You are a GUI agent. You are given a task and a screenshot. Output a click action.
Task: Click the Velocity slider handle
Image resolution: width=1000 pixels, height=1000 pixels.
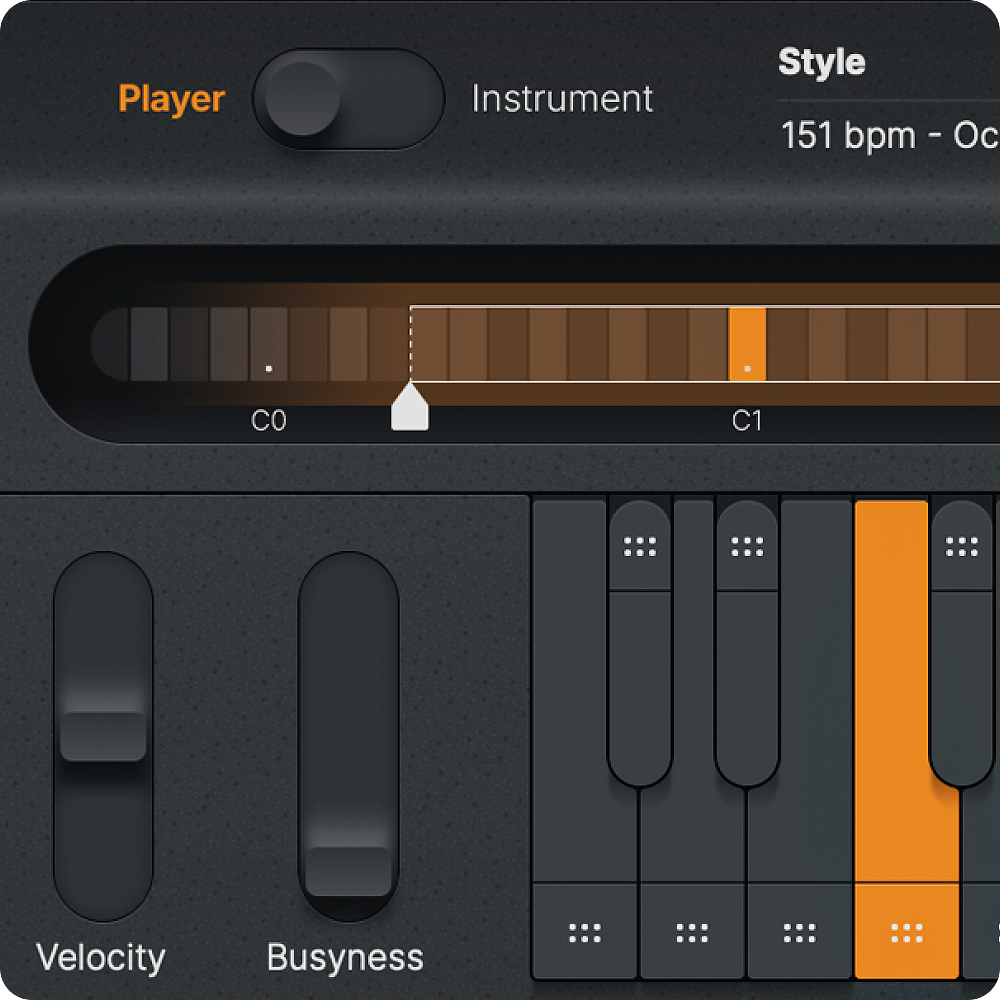point(103,736)
